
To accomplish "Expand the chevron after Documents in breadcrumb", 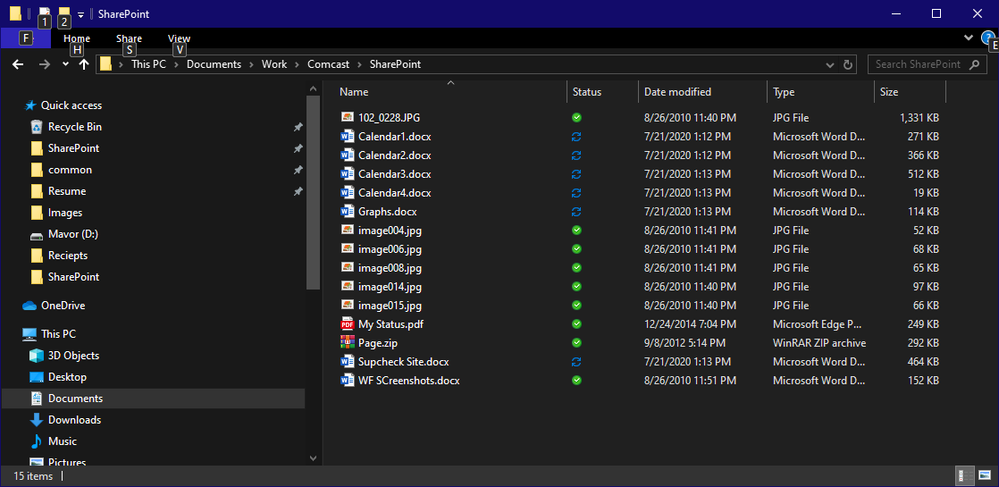I will (252, 64).
